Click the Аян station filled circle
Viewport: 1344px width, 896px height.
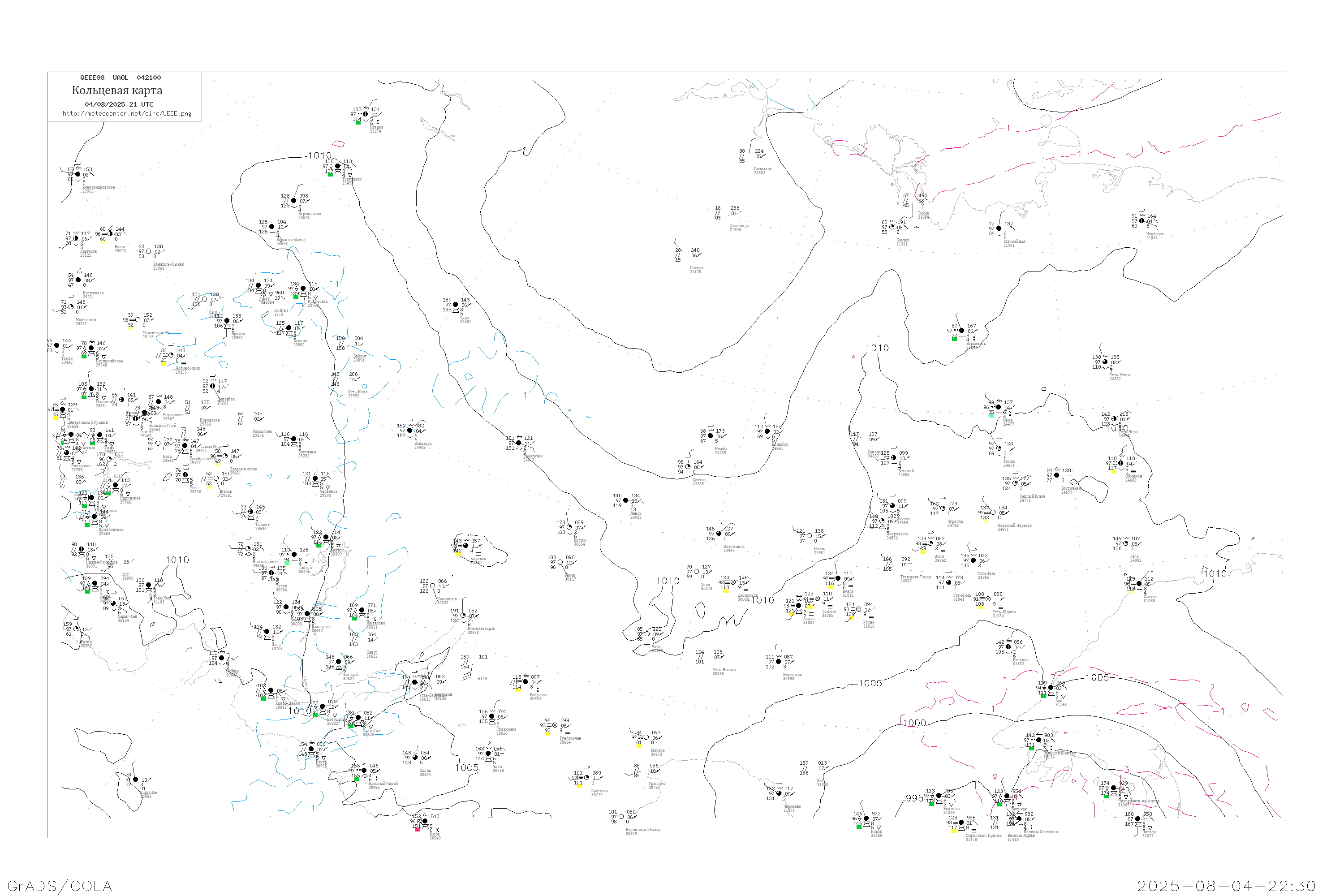[x=1051, y=688]
